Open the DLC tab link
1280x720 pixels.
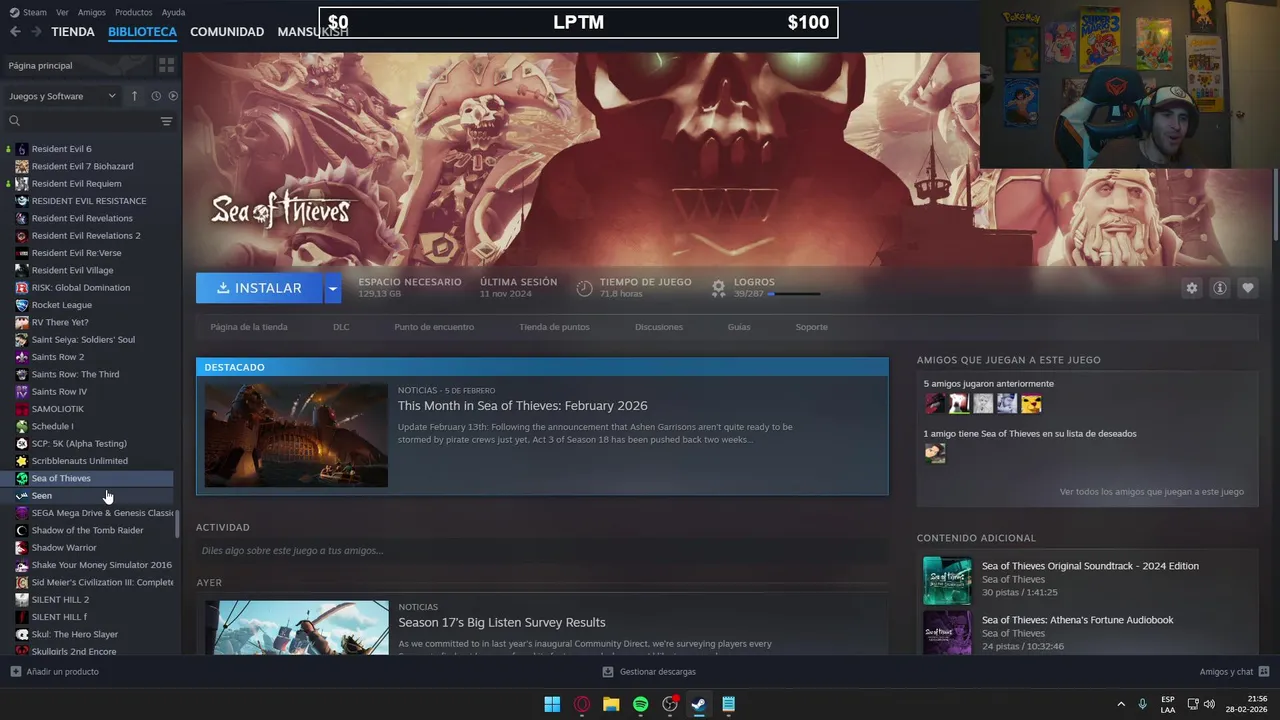[x=341, y=327]
